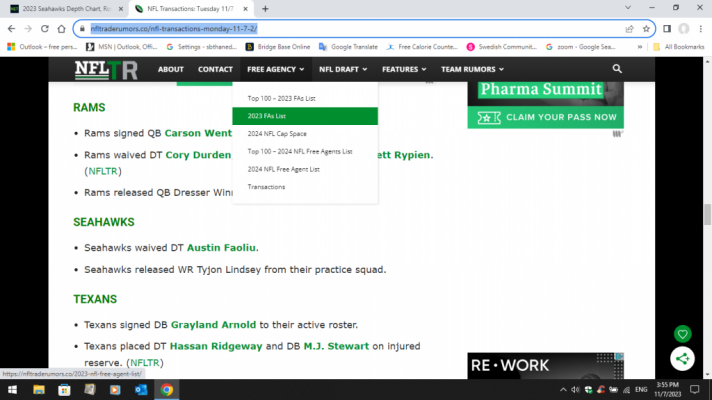The image size is (712, 400).
Task: Click the ENG language indicator
Action: pos(641,390)
